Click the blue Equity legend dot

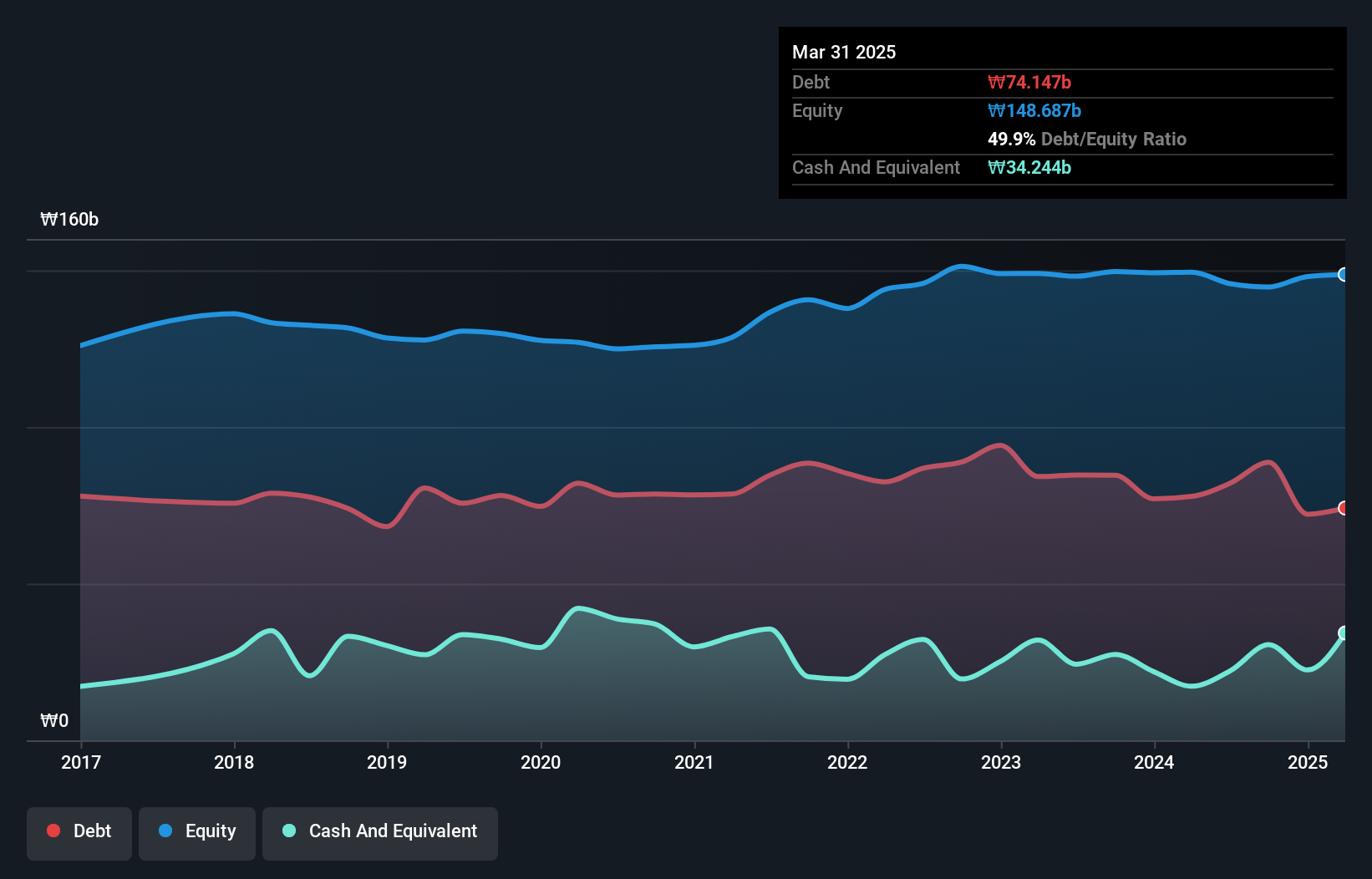(165, 831)
